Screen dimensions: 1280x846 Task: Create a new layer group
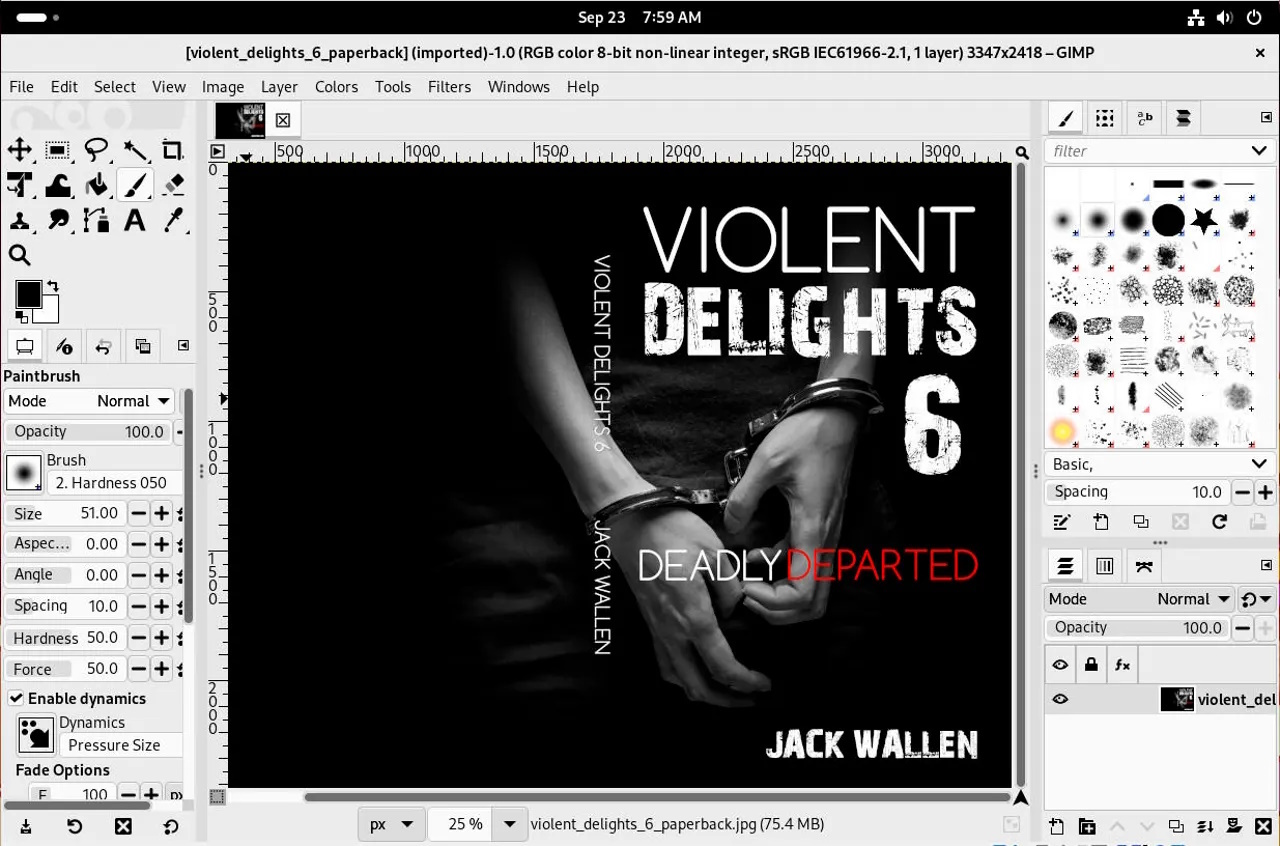coord(1087,826)
